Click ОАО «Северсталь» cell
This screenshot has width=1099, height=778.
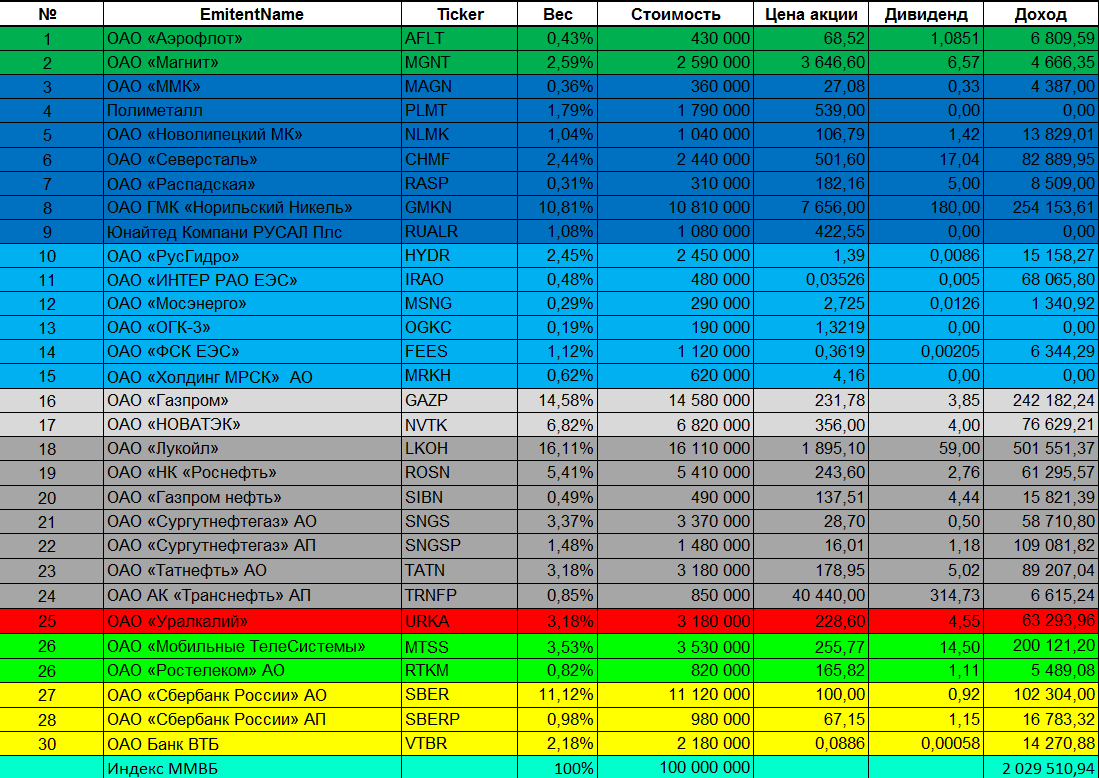coord(252,159)
